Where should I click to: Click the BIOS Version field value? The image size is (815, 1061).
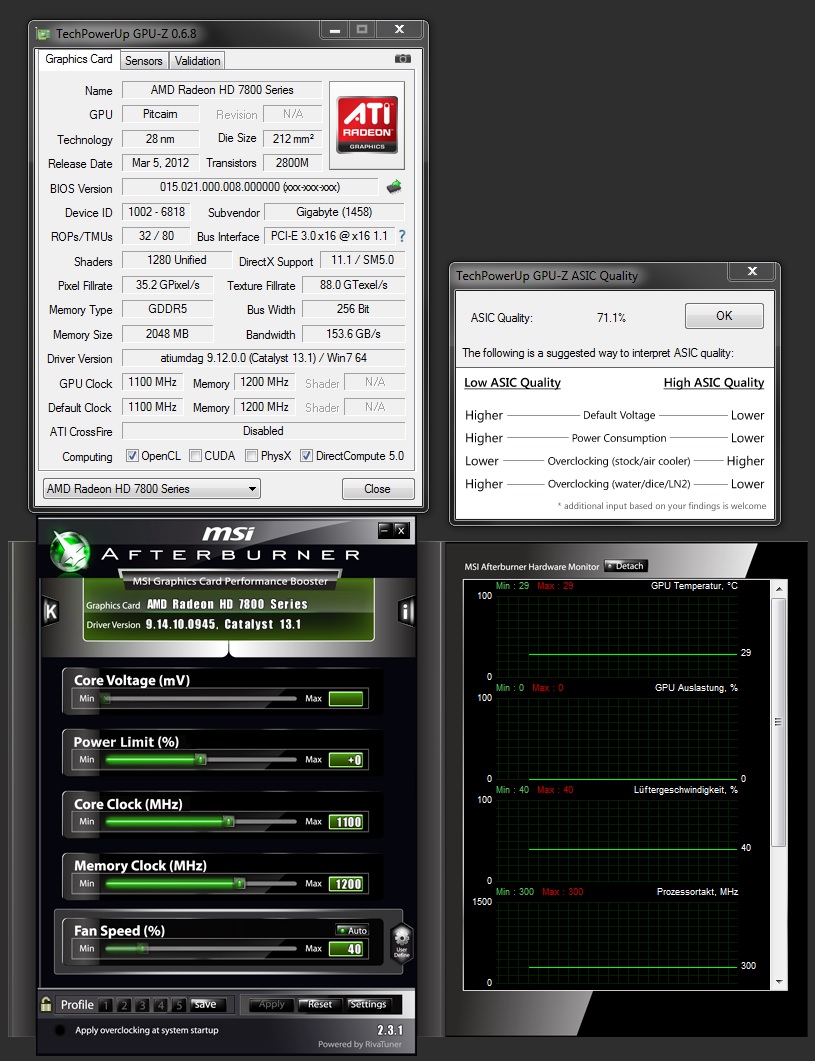(x=250, y=187)
